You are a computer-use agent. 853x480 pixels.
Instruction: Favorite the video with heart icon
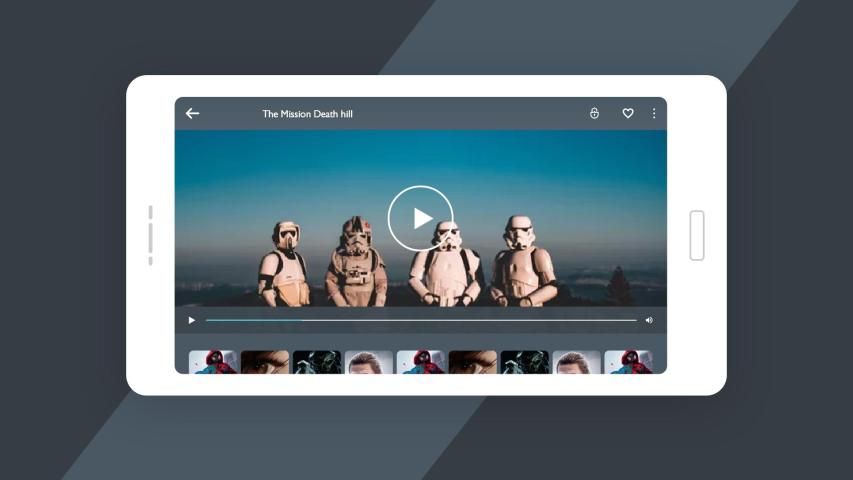point(628,114)
